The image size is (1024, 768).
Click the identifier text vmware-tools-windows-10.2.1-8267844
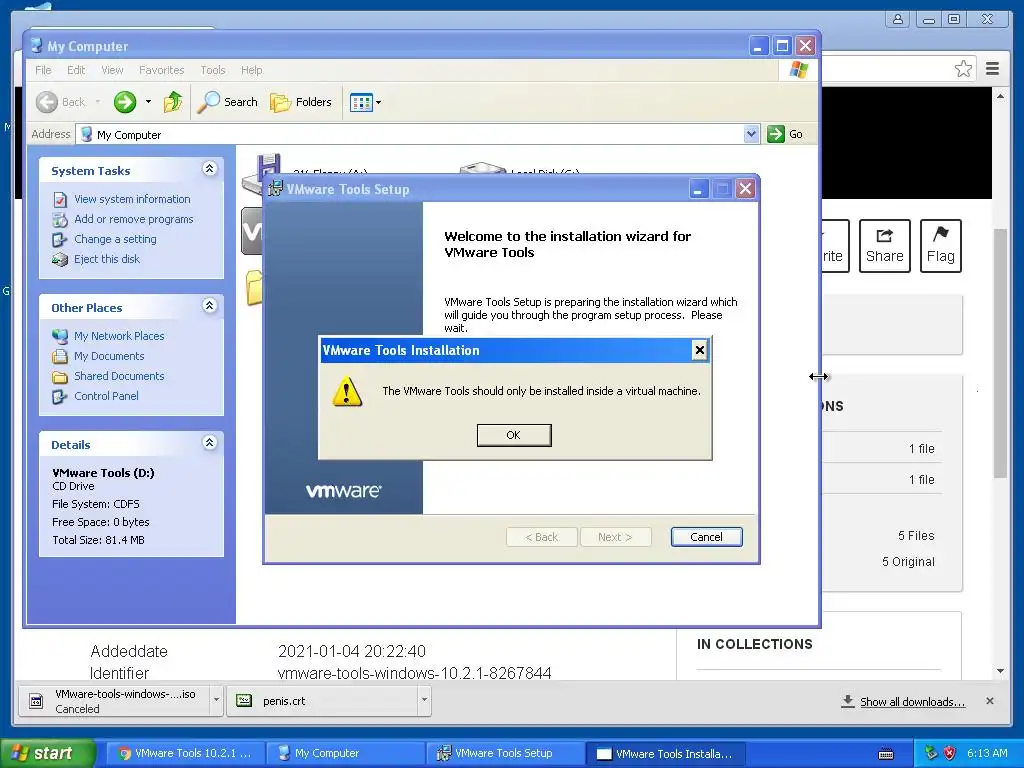(414, 673)
